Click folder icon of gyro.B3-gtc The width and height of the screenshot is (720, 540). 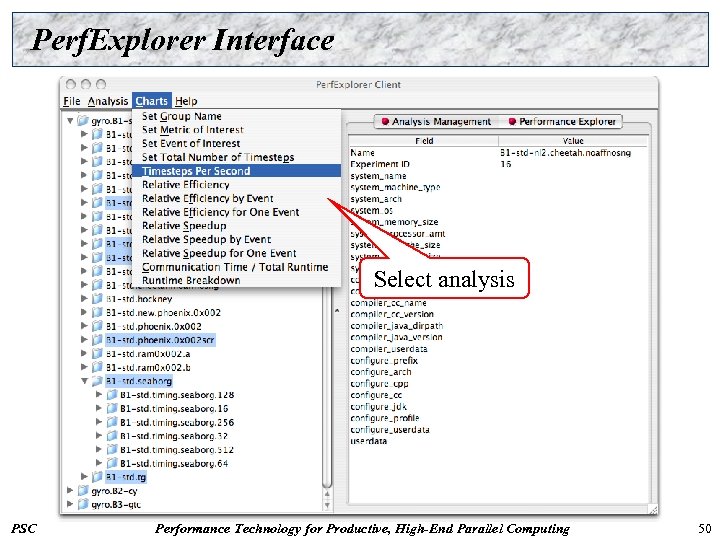pyautogui.click(x=83, y=504)
